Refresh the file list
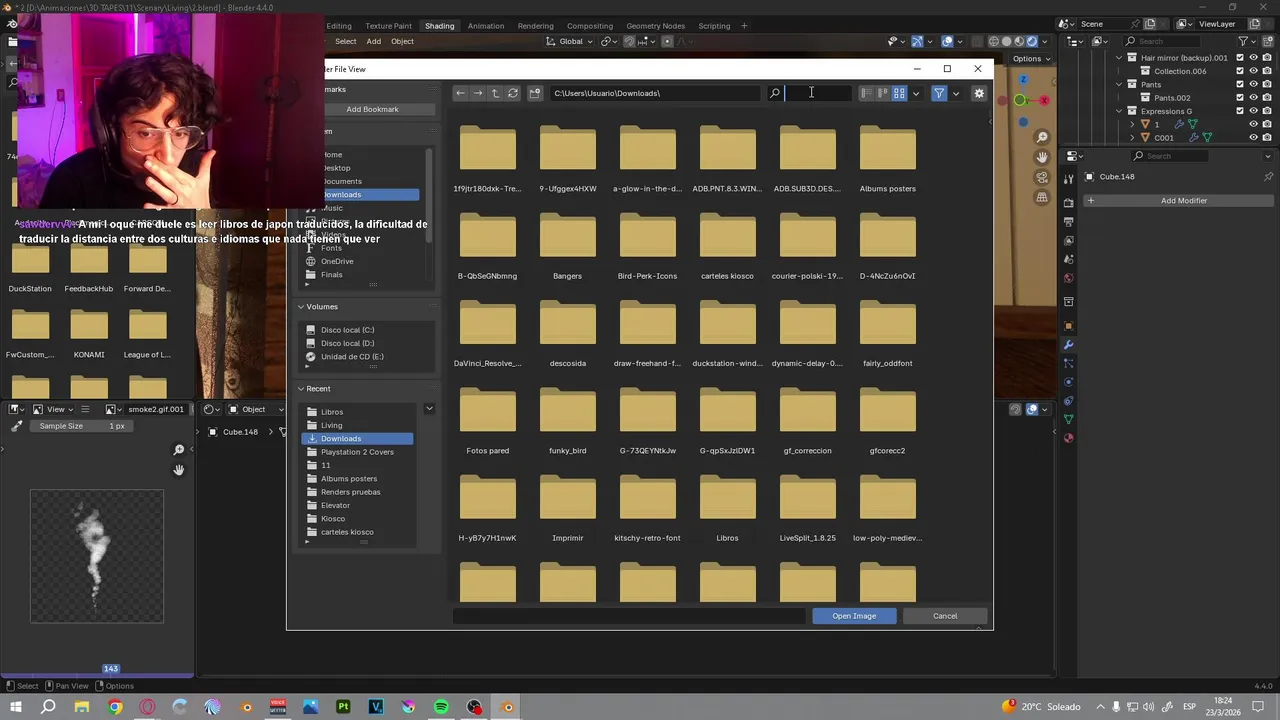The image size is (1280, 720). 513,93
